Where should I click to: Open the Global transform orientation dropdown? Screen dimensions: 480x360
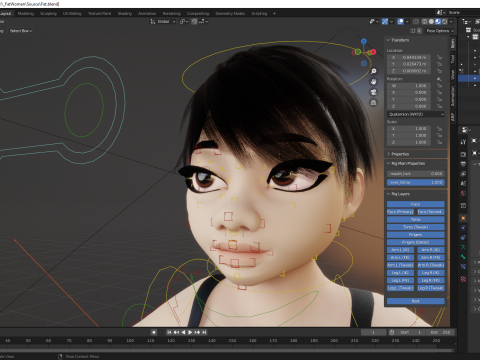coord(163,22)
